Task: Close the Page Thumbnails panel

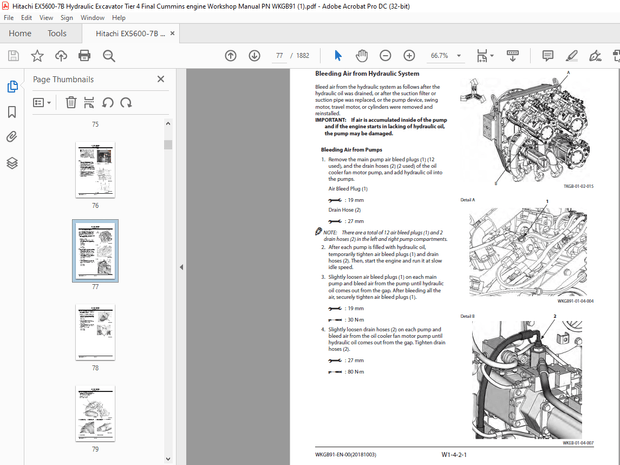Action: (161, 79)
